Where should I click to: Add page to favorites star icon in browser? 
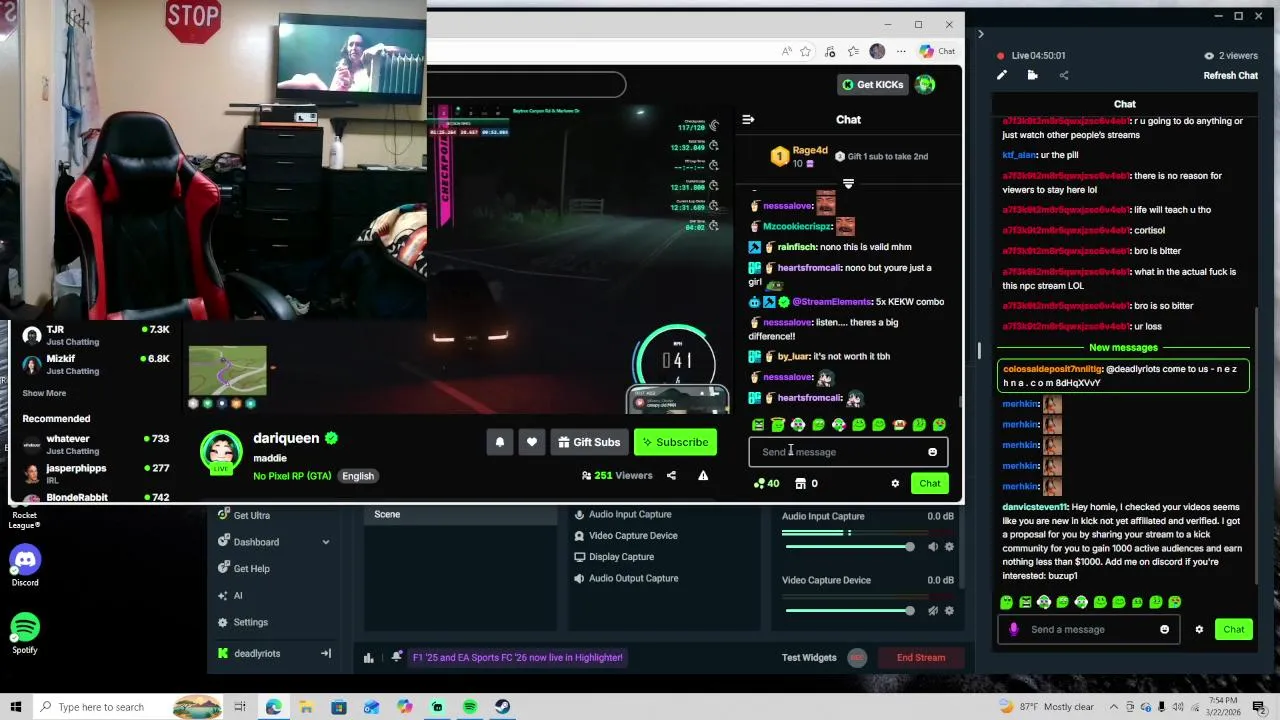[805, 51]
